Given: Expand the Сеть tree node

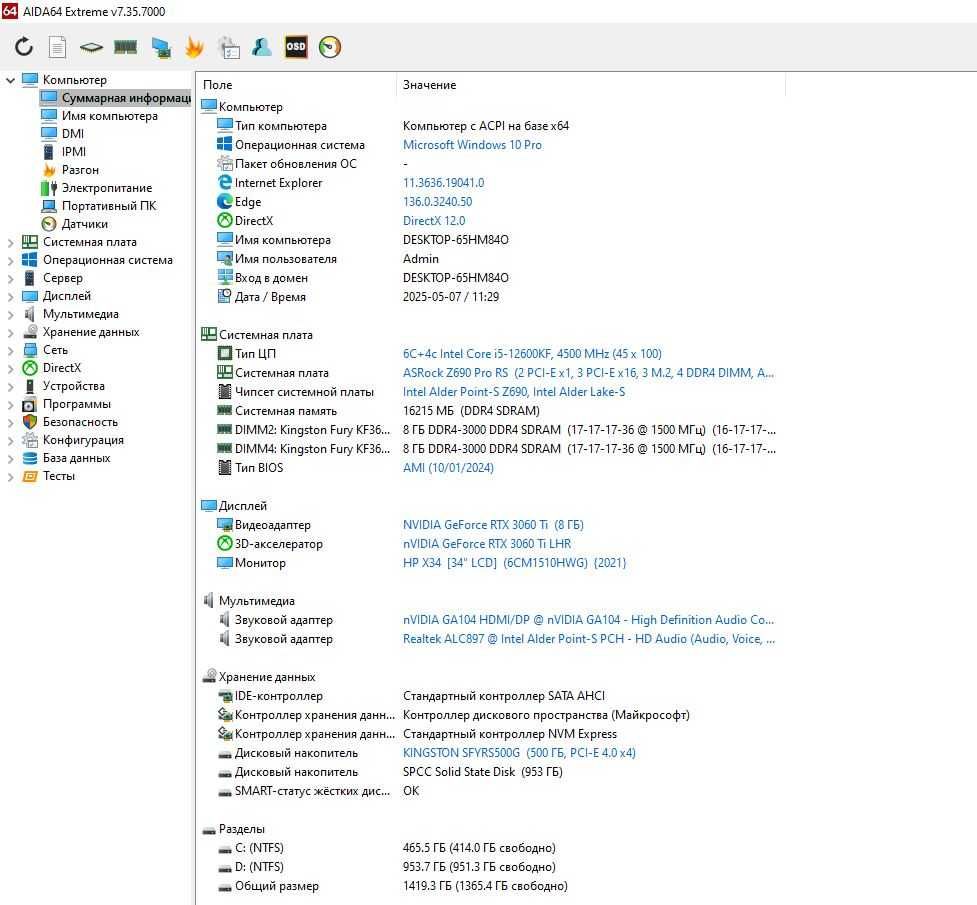Looking at the screenshot, I should [x=10, y=351].
